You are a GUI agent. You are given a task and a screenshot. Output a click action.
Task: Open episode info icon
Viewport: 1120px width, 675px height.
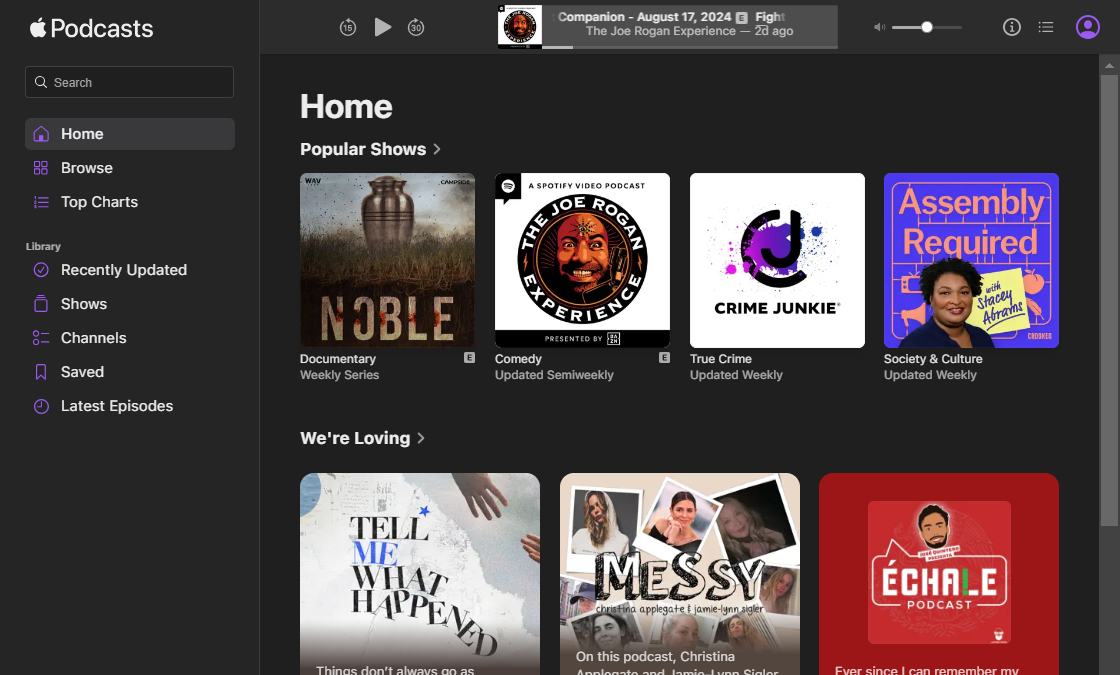pos(1012,27)
